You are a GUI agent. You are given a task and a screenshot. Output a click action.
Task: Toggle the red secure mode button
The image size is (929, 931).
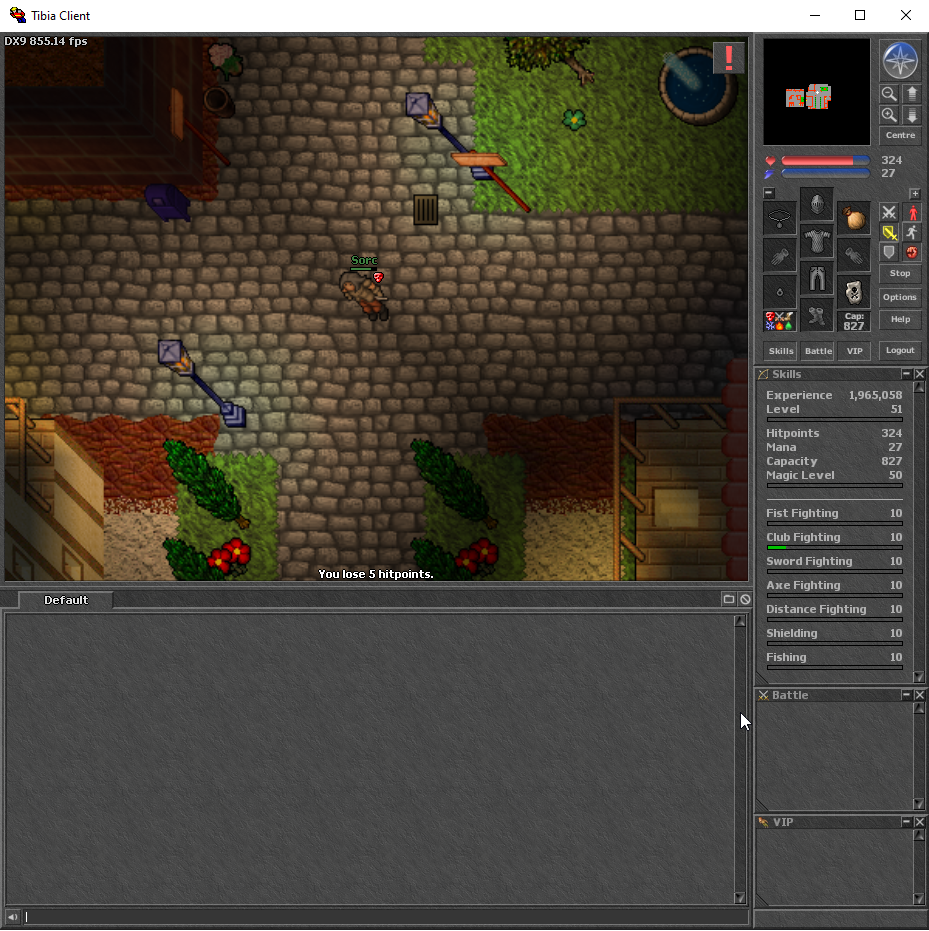point(912,252)
